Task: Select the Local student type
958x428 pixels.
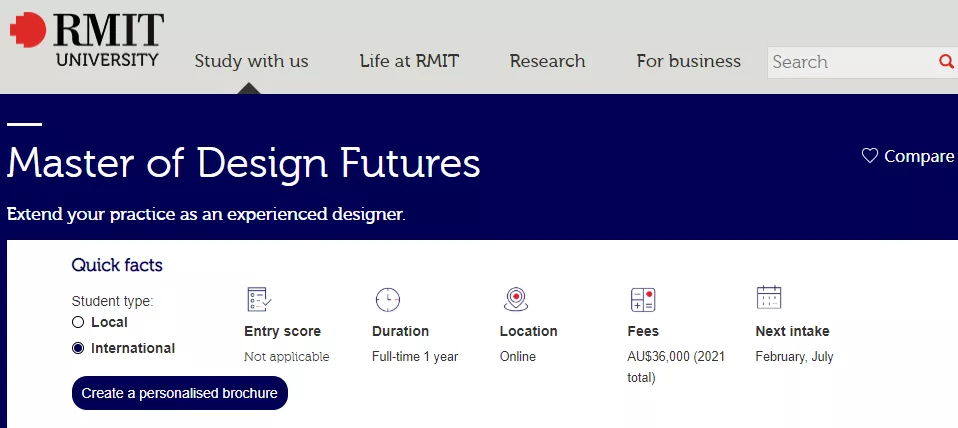Action: tap(78, 322)
